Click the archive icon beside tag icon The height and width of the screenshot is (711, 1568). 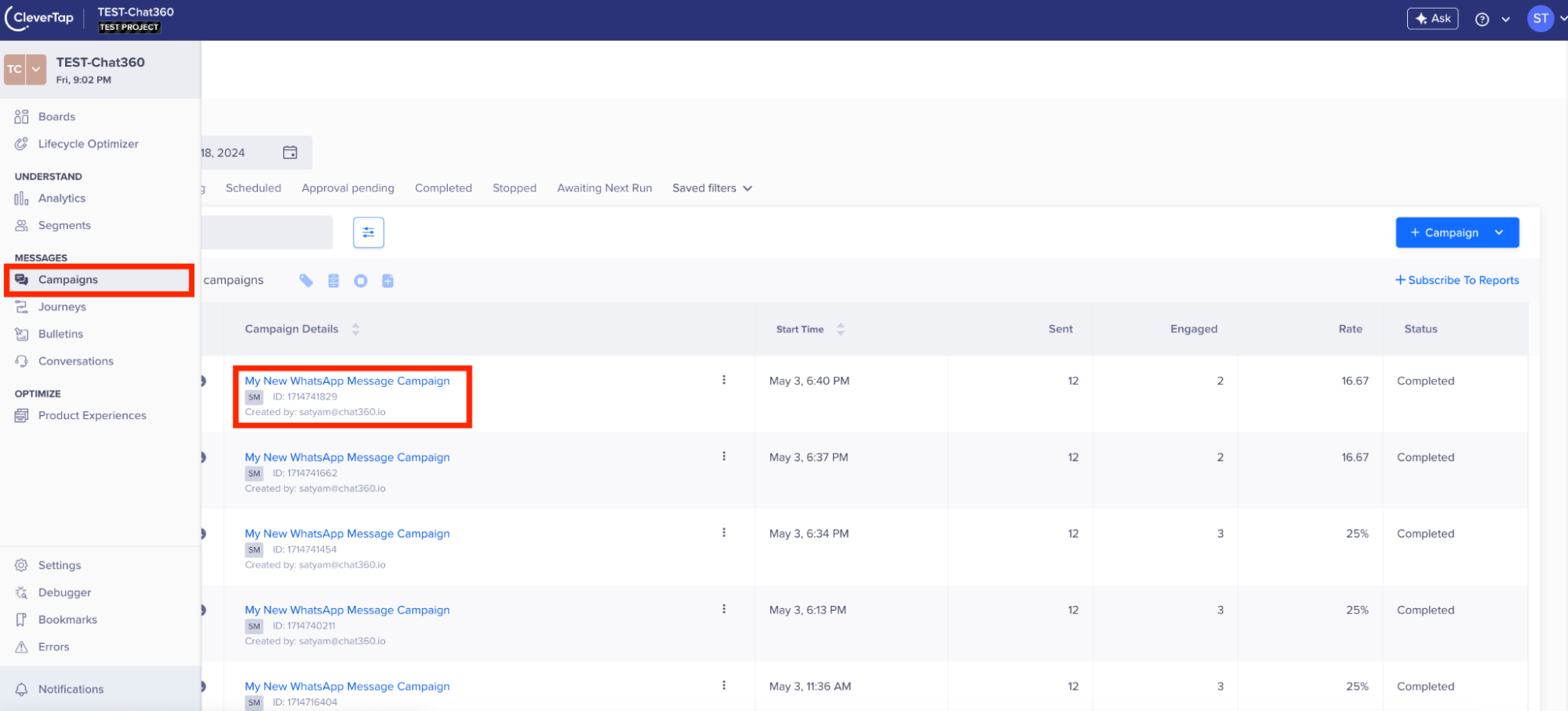[x=333, y=280]
